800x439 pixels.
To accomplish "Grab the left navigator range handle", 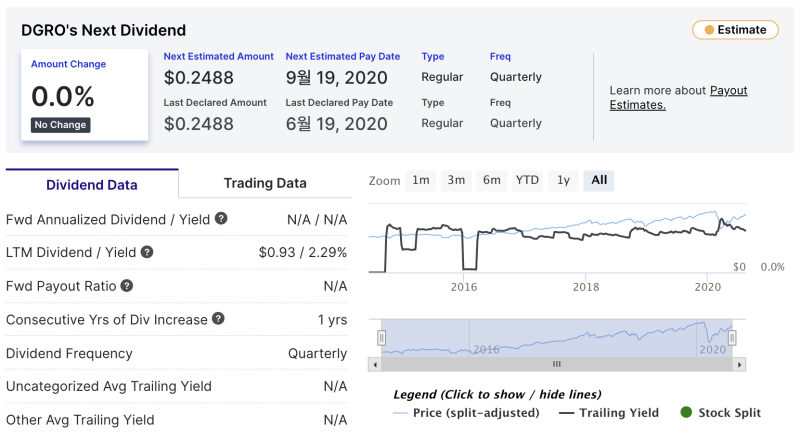I will 381,337.
